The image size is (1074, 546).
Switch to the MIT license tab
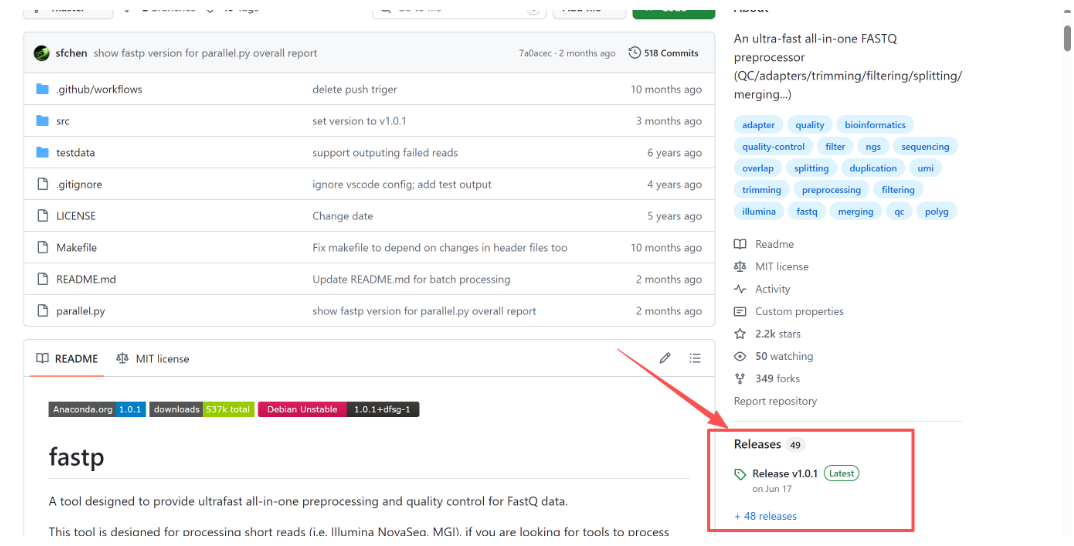point(153,358)
